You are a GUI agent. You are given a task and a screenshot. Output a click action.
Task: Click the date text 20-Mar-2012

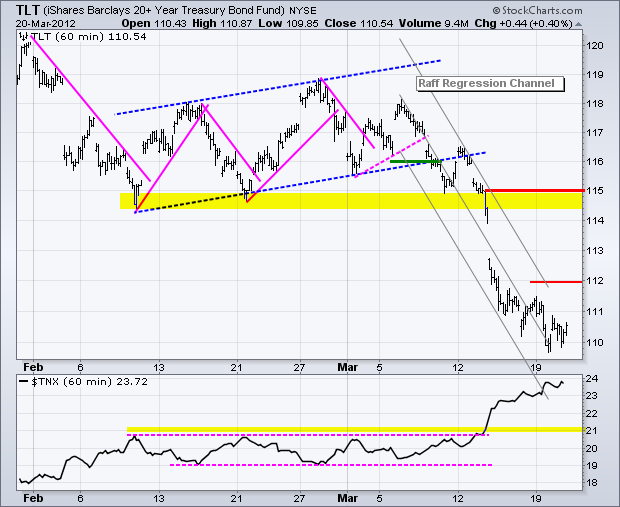tap(45, 24)
